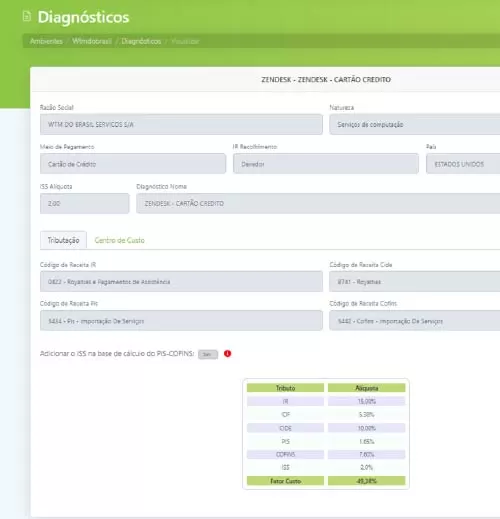
Task: Click the Diagnóstico Nome input field
Action: click(x=318, y=203)
